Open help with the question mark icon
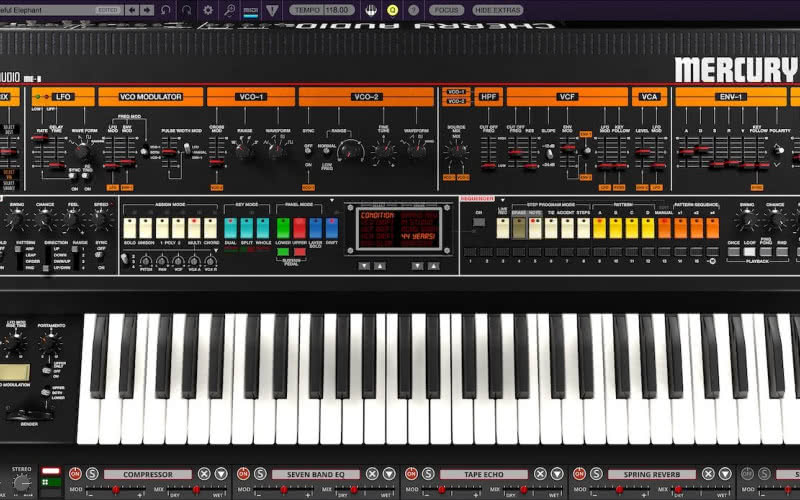Viewport: 800px width, 500px height. (x=413, y=10)
